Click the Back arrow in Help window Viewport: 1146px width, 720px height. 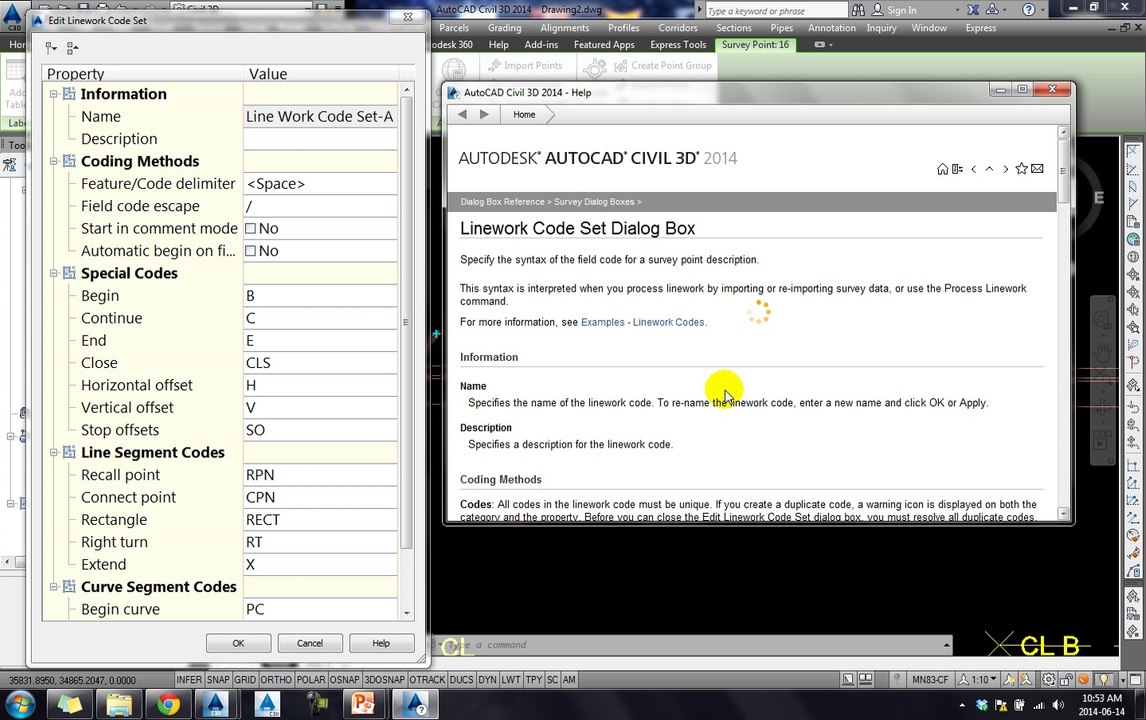[x=462, y=114]
